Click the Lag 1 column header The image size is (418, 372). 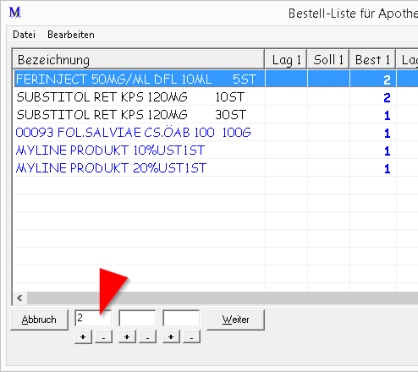click(286, 60)
